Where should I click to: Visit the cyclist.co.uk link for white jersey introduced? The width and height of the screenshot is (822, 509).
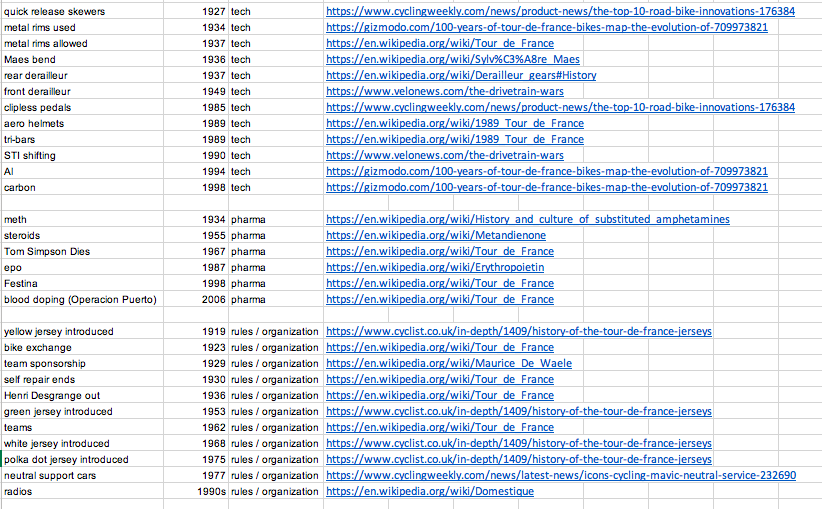[518, 443]
